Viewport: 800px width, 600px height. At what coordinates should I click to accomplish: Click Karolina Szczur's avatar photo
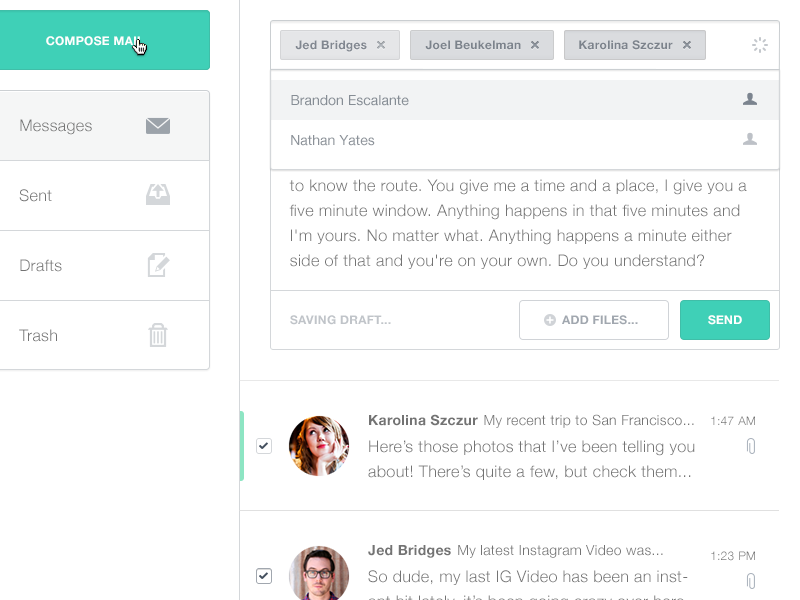pyautogui.click(x=319, y=445)
